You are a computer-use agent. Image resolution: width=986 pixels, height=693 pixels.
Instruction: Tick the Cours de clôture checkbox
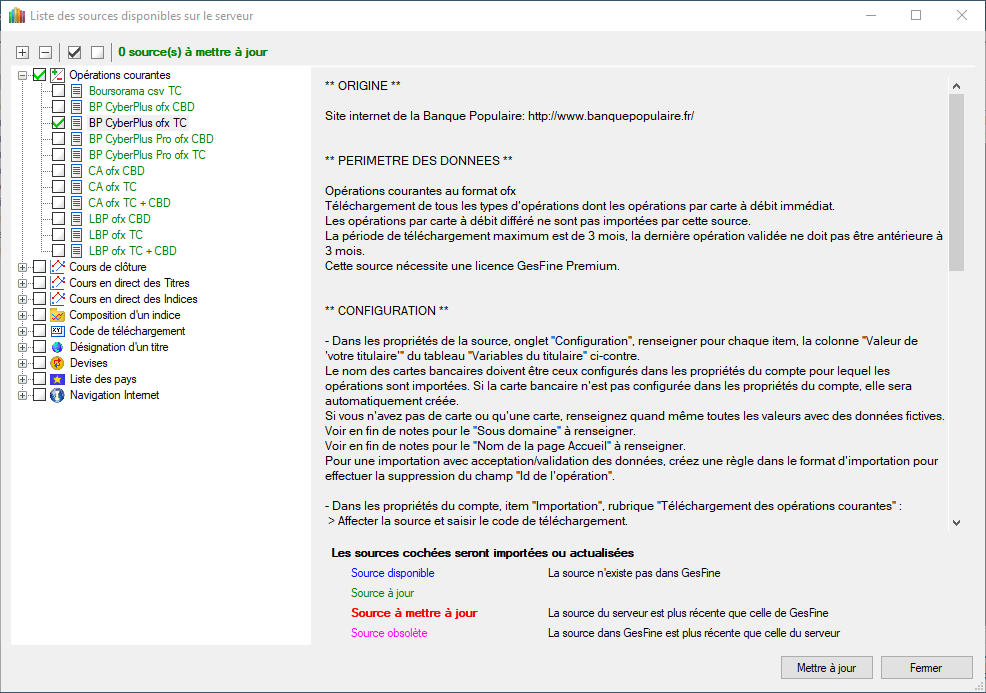40,267
